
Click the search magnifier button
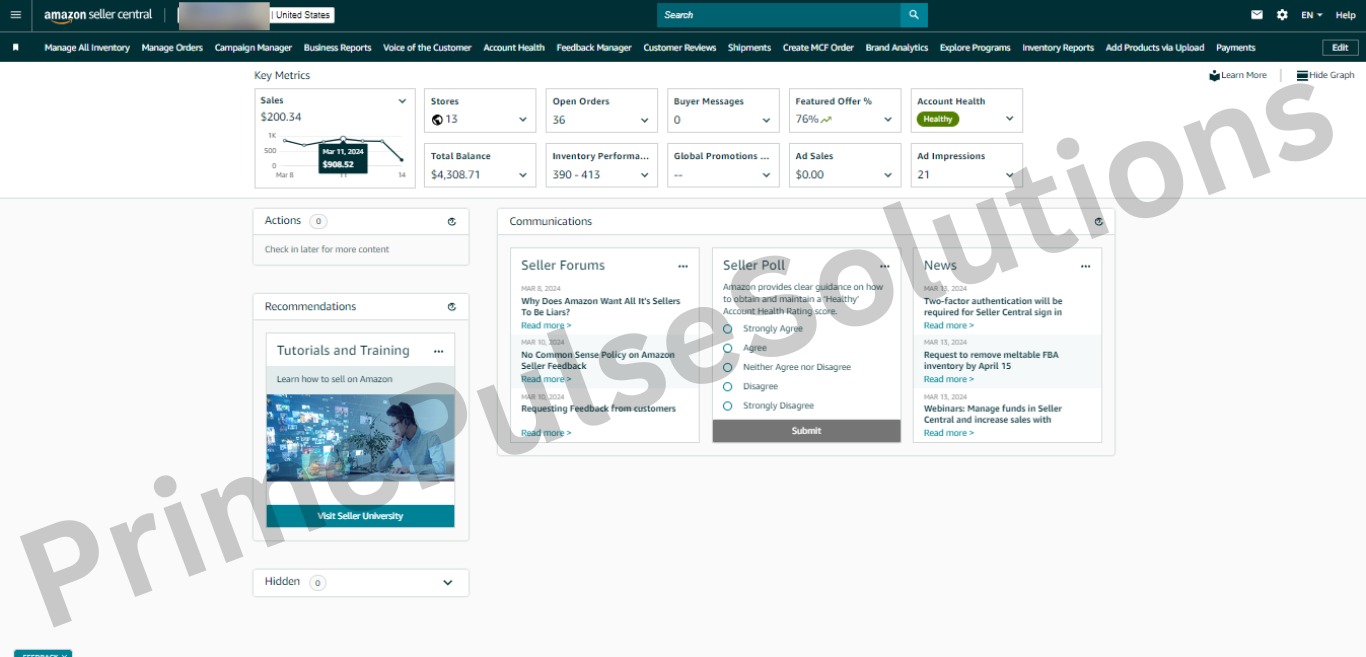[x=913, y=15]
